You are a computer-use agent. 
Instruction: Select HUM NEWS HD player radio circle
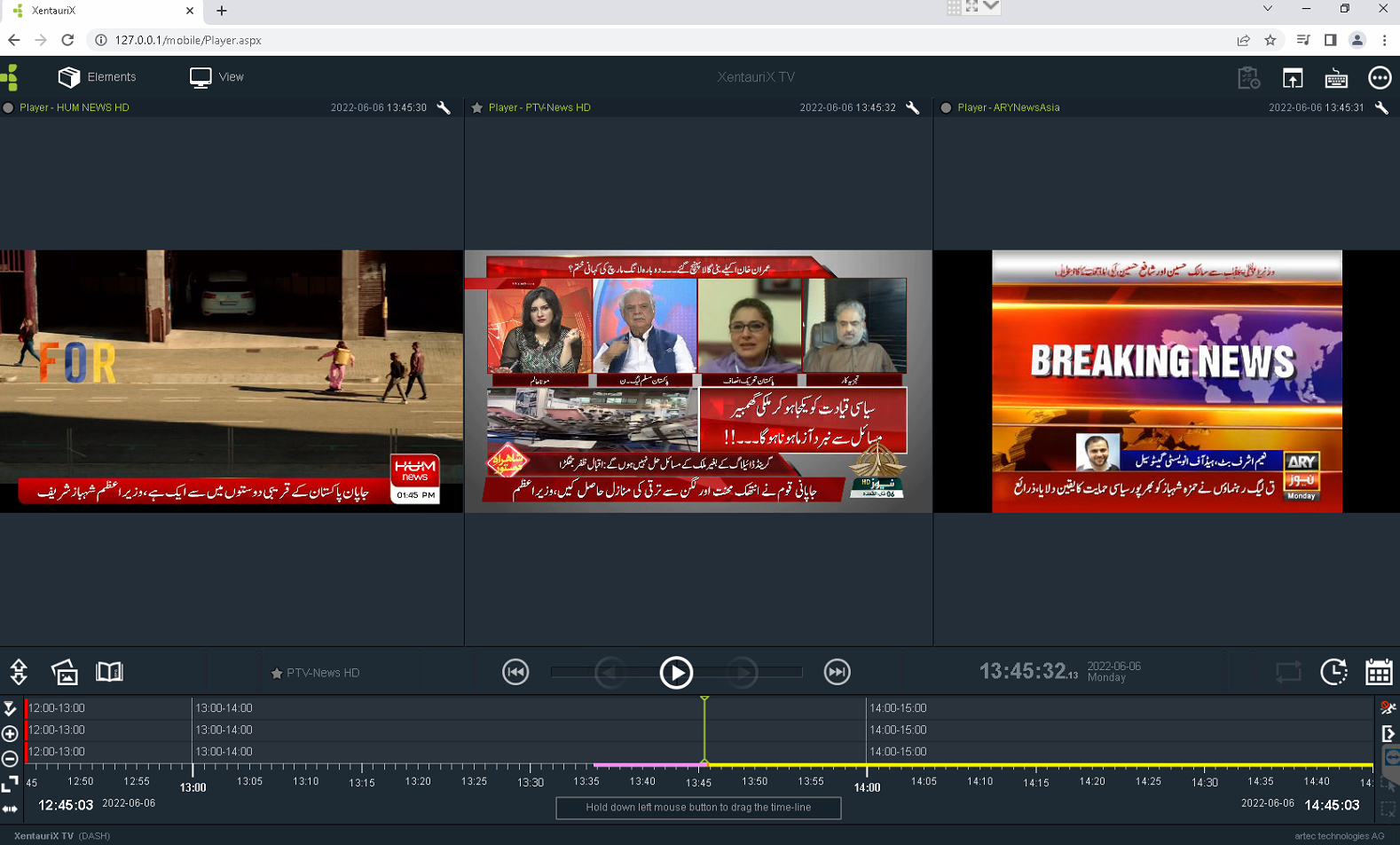(8, 107)
